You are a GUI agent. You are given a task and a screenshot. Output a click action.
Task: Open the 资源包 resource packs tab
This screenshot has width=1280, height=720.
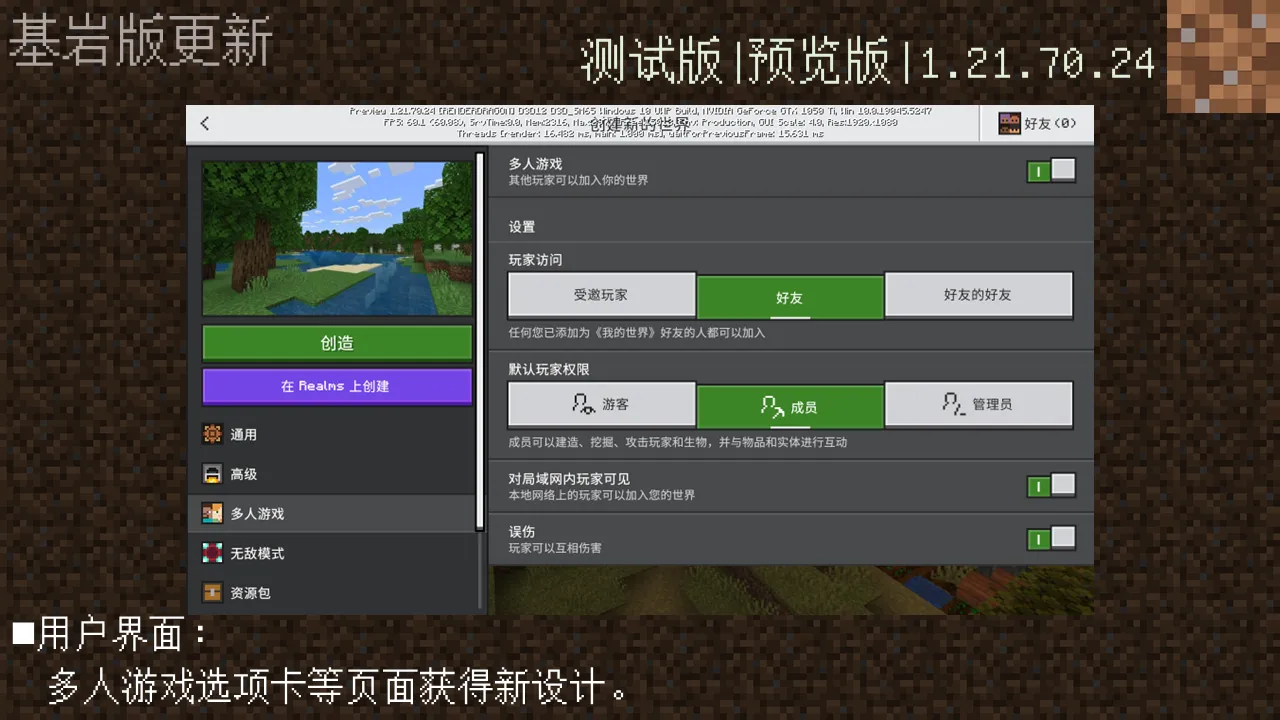pos(331,593)
